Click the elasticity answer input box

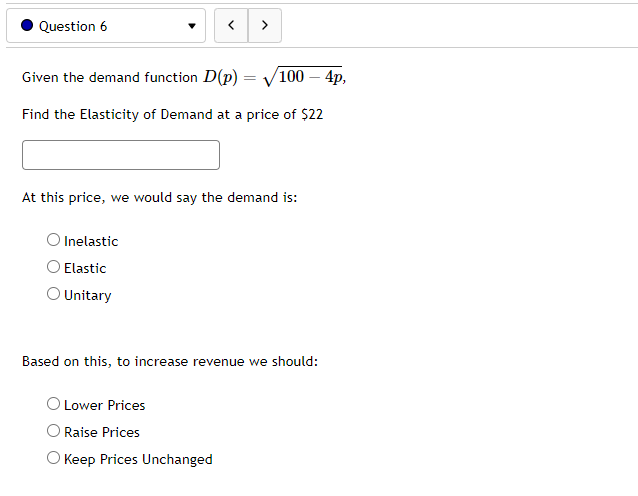tap(121, 155)
